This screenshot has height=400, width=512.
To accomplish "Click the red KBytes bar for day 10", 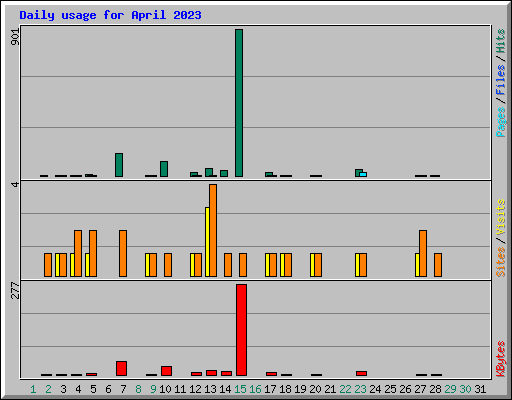I will click(x=166, y=371).
